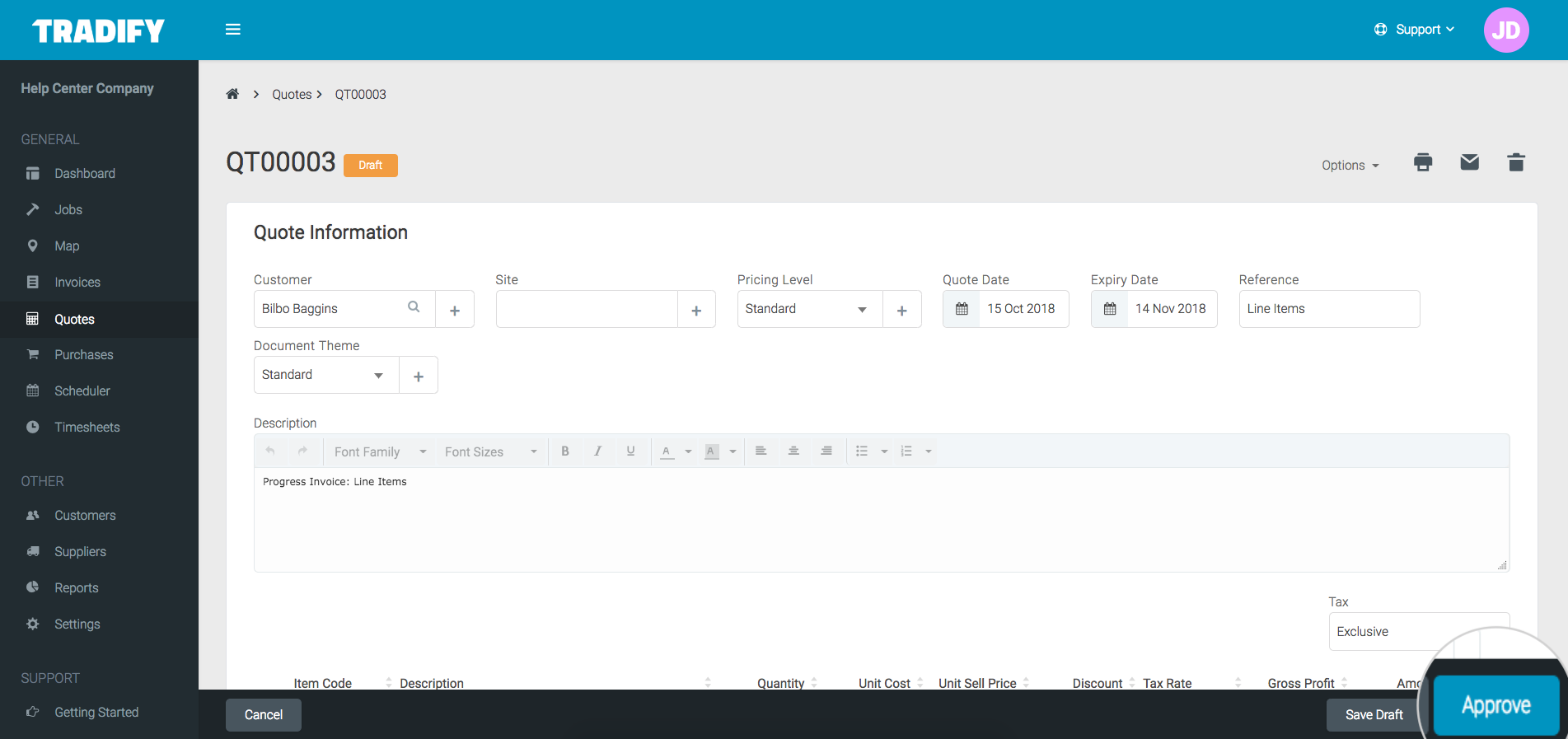The width and height of the screenshot is (1568, 739).
Task: Open the background color dropdown arrow
Action: (x=733, y=451)
